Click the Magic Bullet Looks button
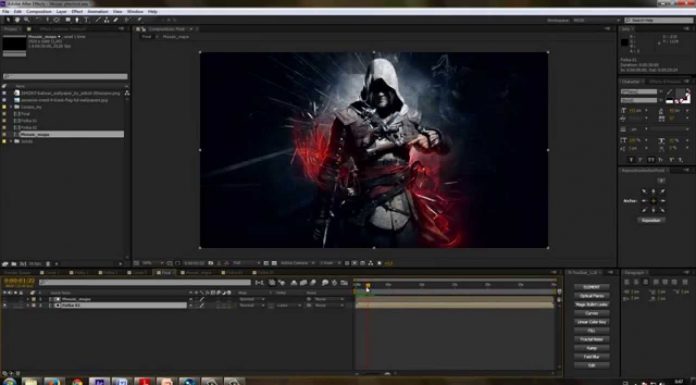This screenshot has height=385, width=696. click(591, 305)
